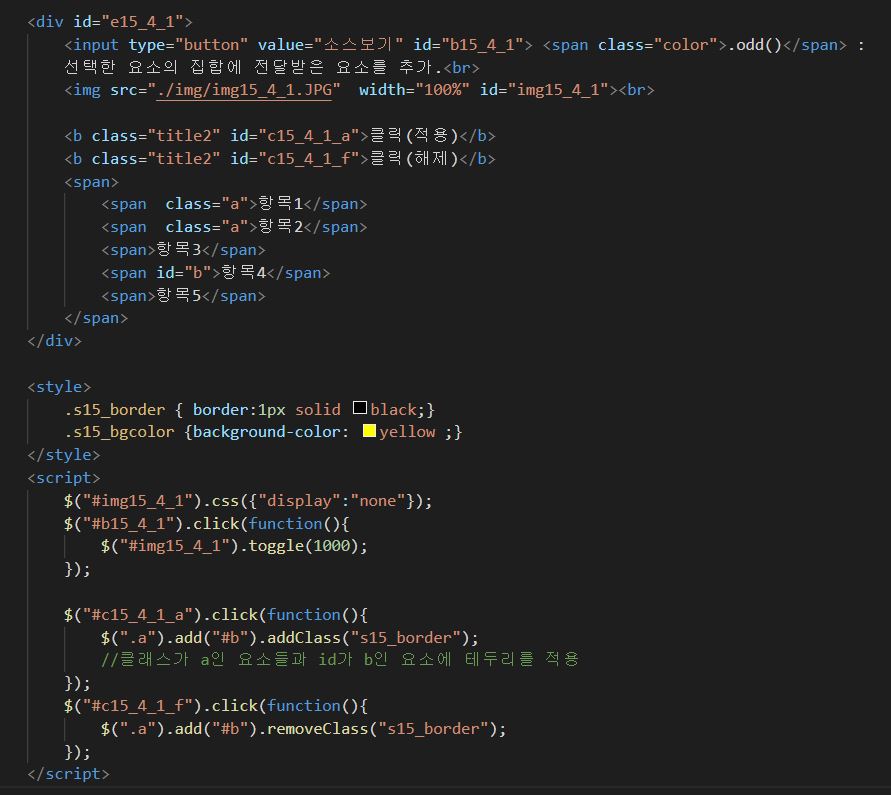
Task: Click the .s15_border selector
Action: click(x=115, y=409)
